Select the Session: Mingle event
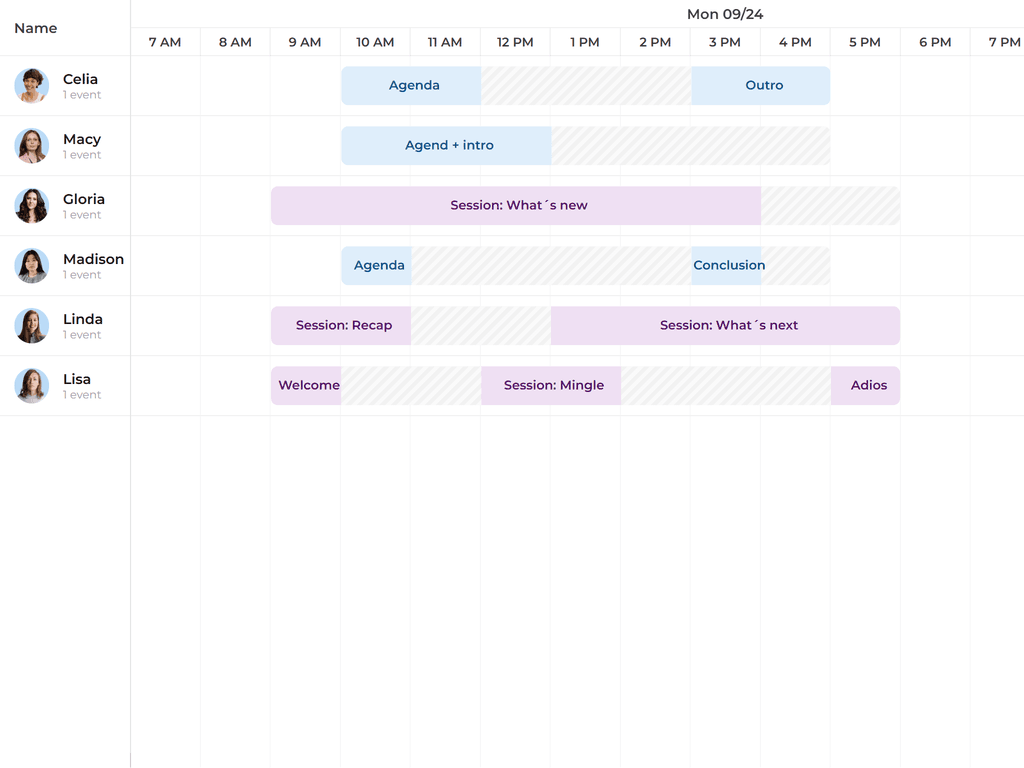The height and width of the screenshot is (768, 1024). tap(550, 385)
